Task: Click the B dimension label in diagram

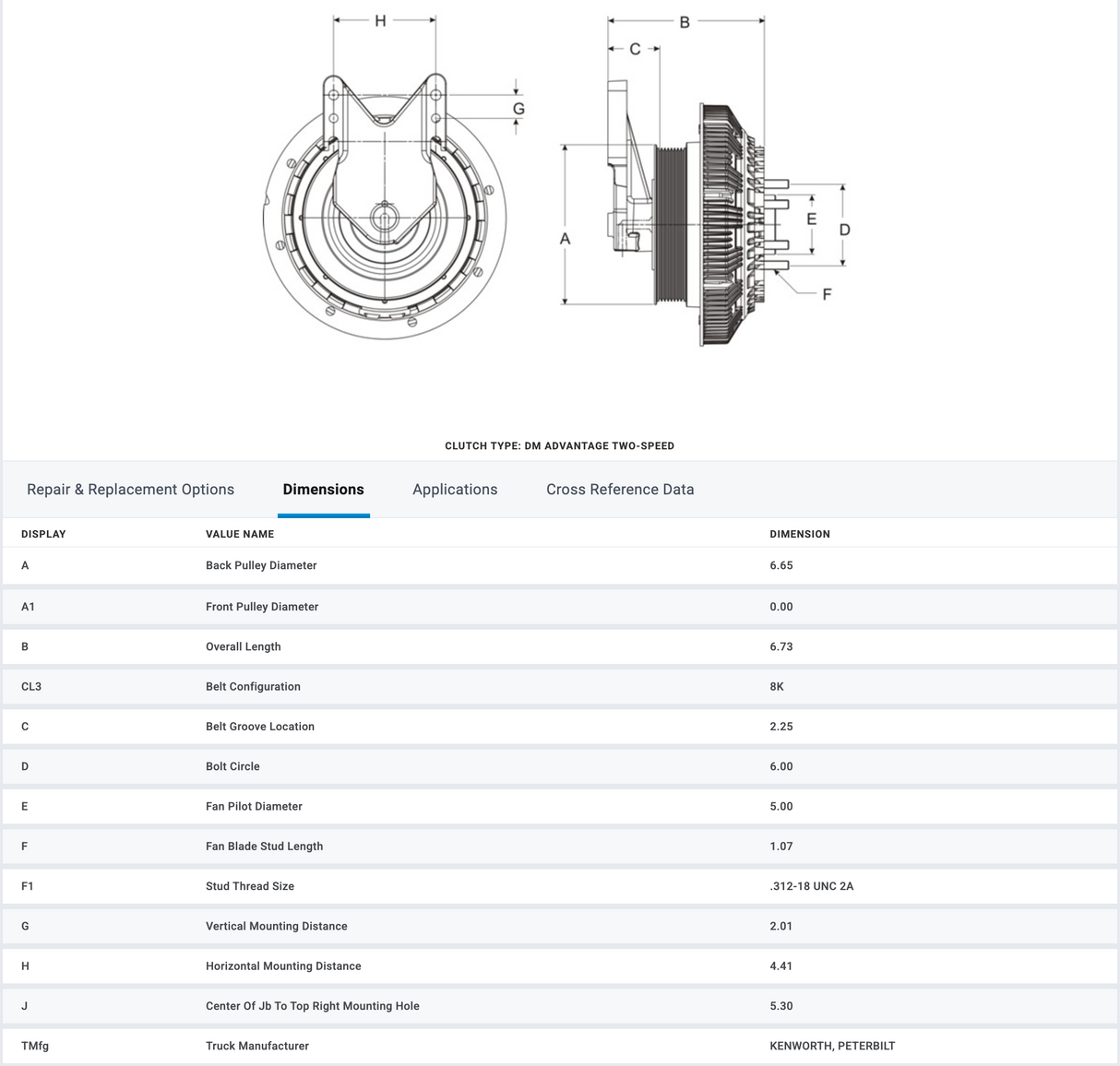Action: (x=685, y=22)
